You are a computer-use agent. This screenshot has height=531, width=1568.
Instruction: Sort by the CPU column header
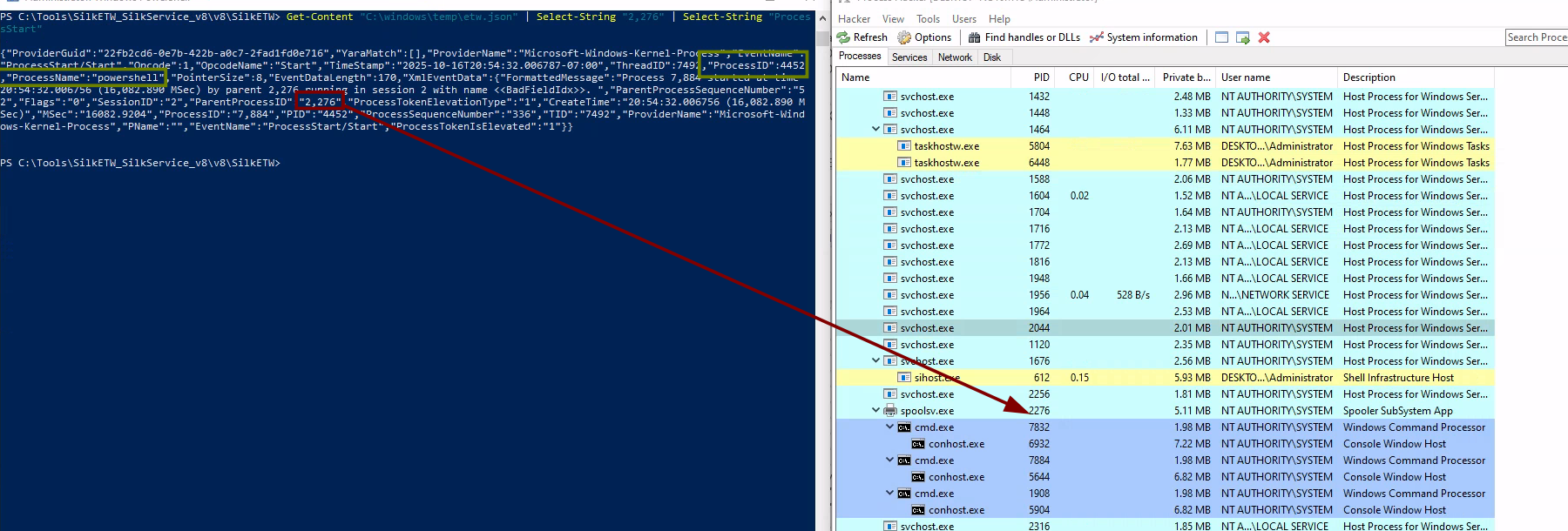pos(1078,77)
